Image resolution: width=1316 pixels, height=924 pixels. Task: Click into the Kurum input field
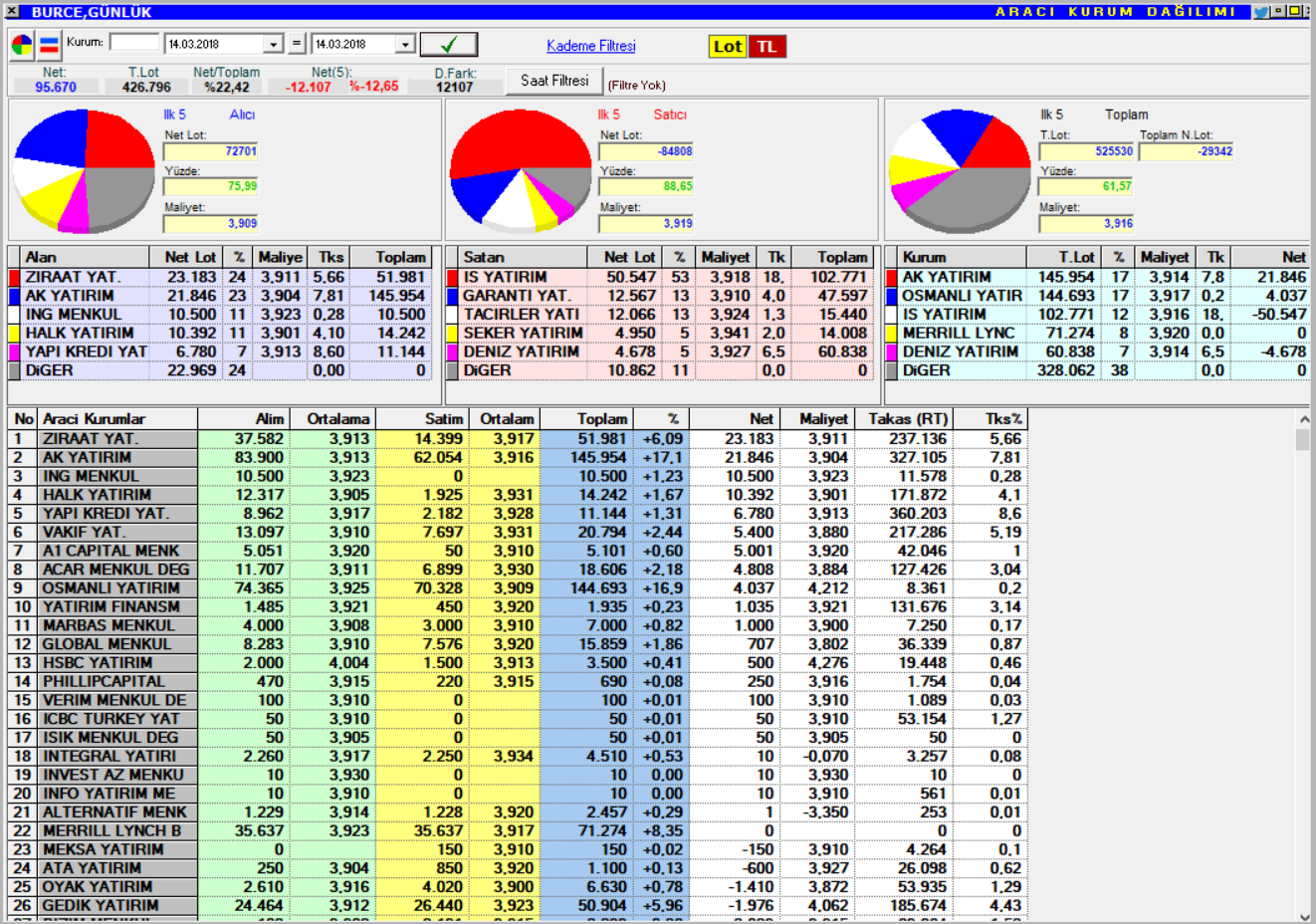tap(134, 43)
